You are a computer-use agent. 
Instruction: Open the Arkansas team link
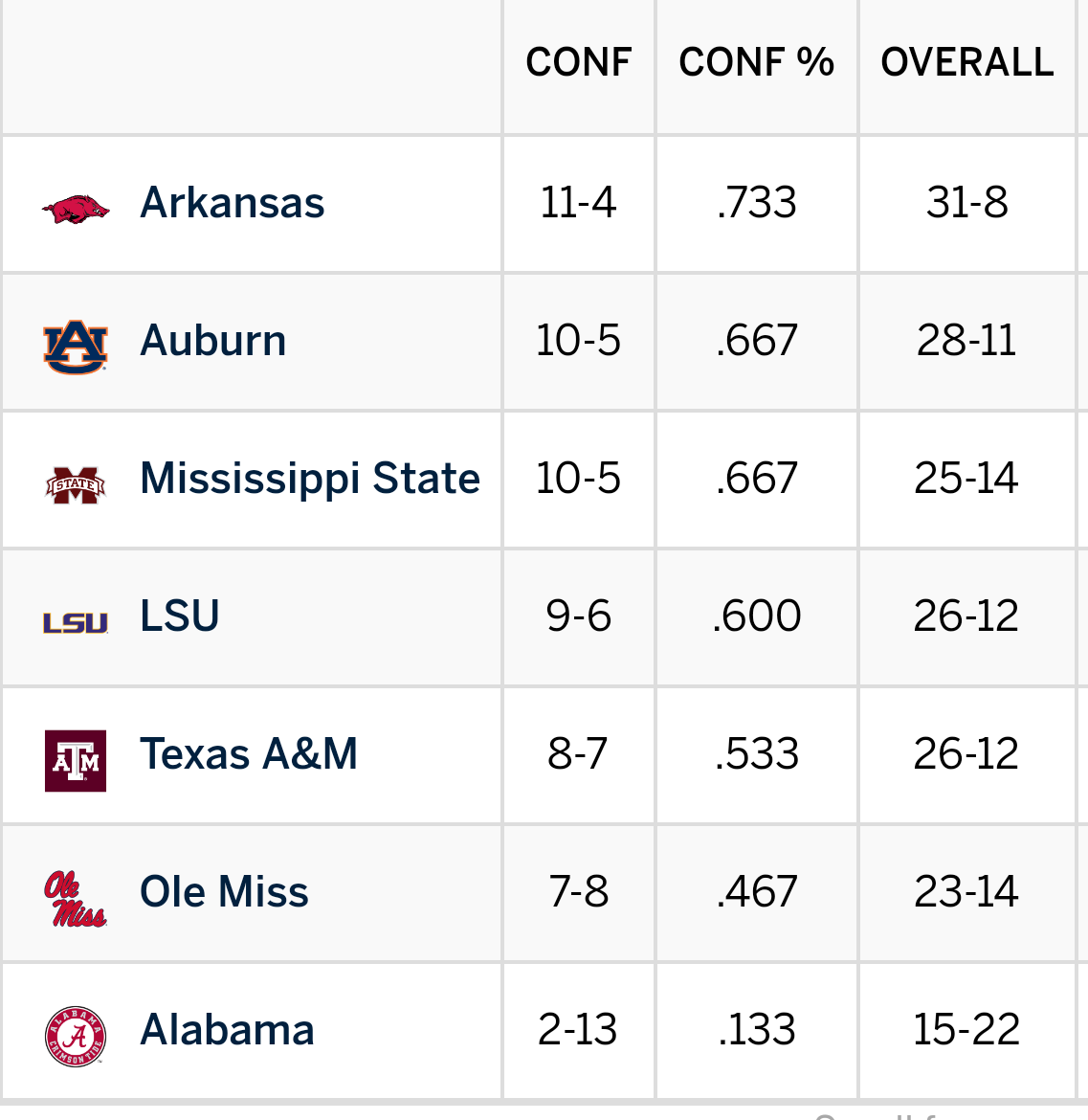[x=233, y=203]
